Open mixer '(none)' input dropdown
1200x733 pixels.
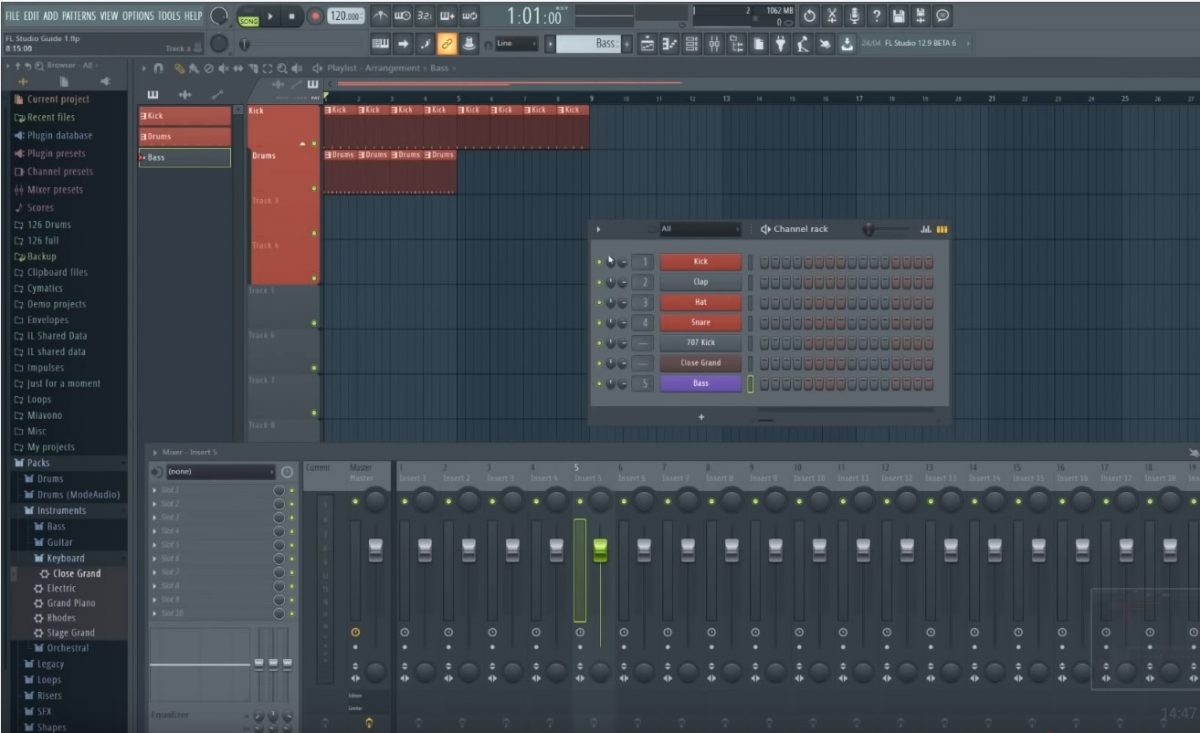(x=220, y=471)
